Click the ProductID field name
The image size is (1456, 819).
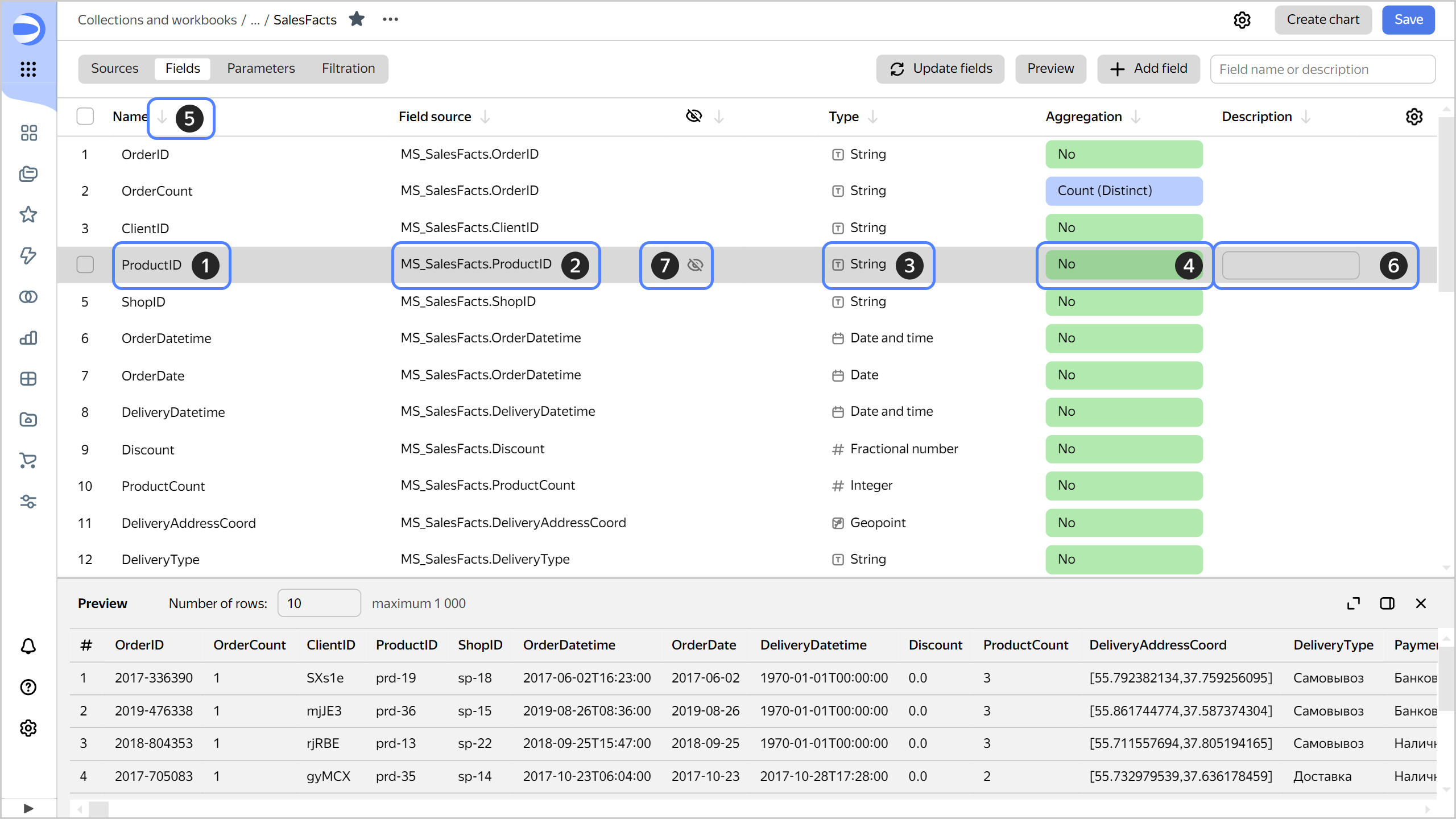(x=151, y=265)
